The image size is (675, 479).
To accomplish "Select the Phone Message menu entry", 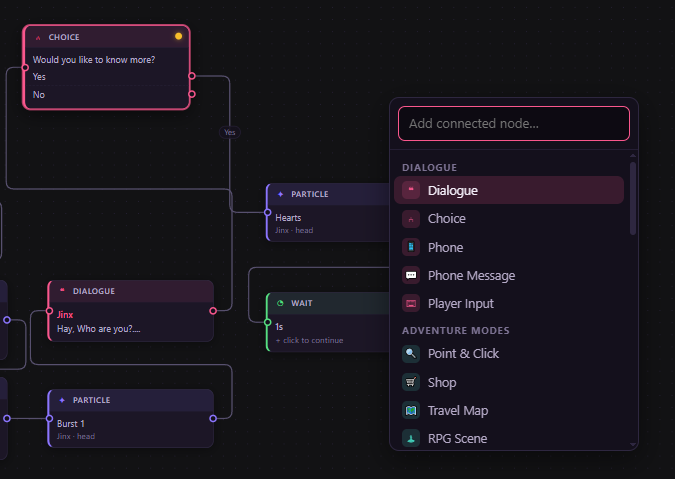I will point(509,275).
